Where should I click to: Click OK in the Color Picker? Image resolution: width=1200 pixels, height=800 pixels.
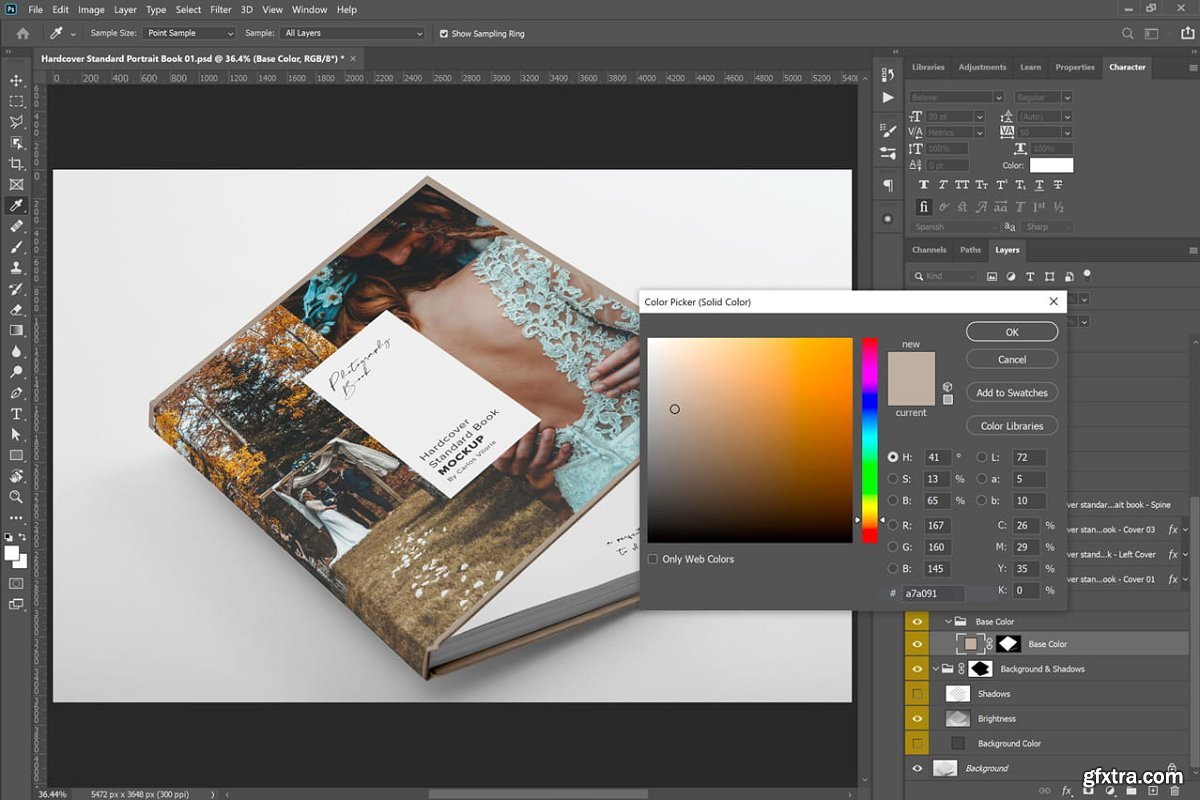pyautogui.click(x=1011, y=332)
